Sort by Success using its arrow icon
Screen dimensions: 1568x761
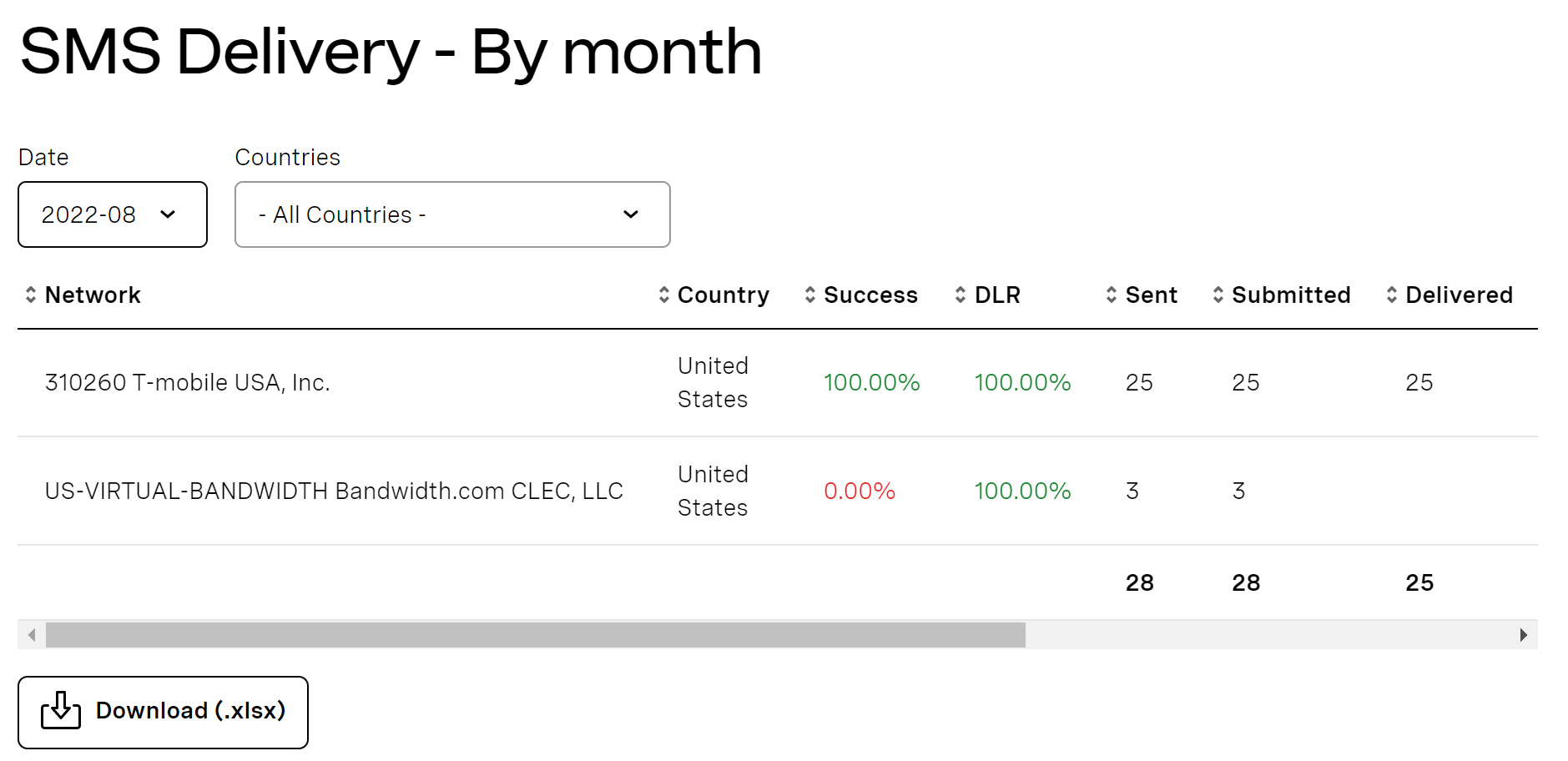[x=810, y=295]
